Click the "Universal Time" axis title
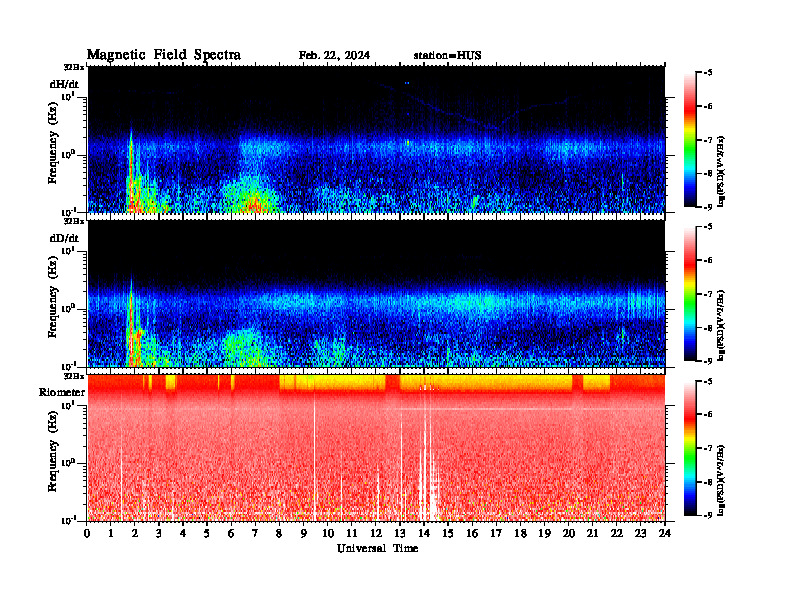 coord(377,548)
